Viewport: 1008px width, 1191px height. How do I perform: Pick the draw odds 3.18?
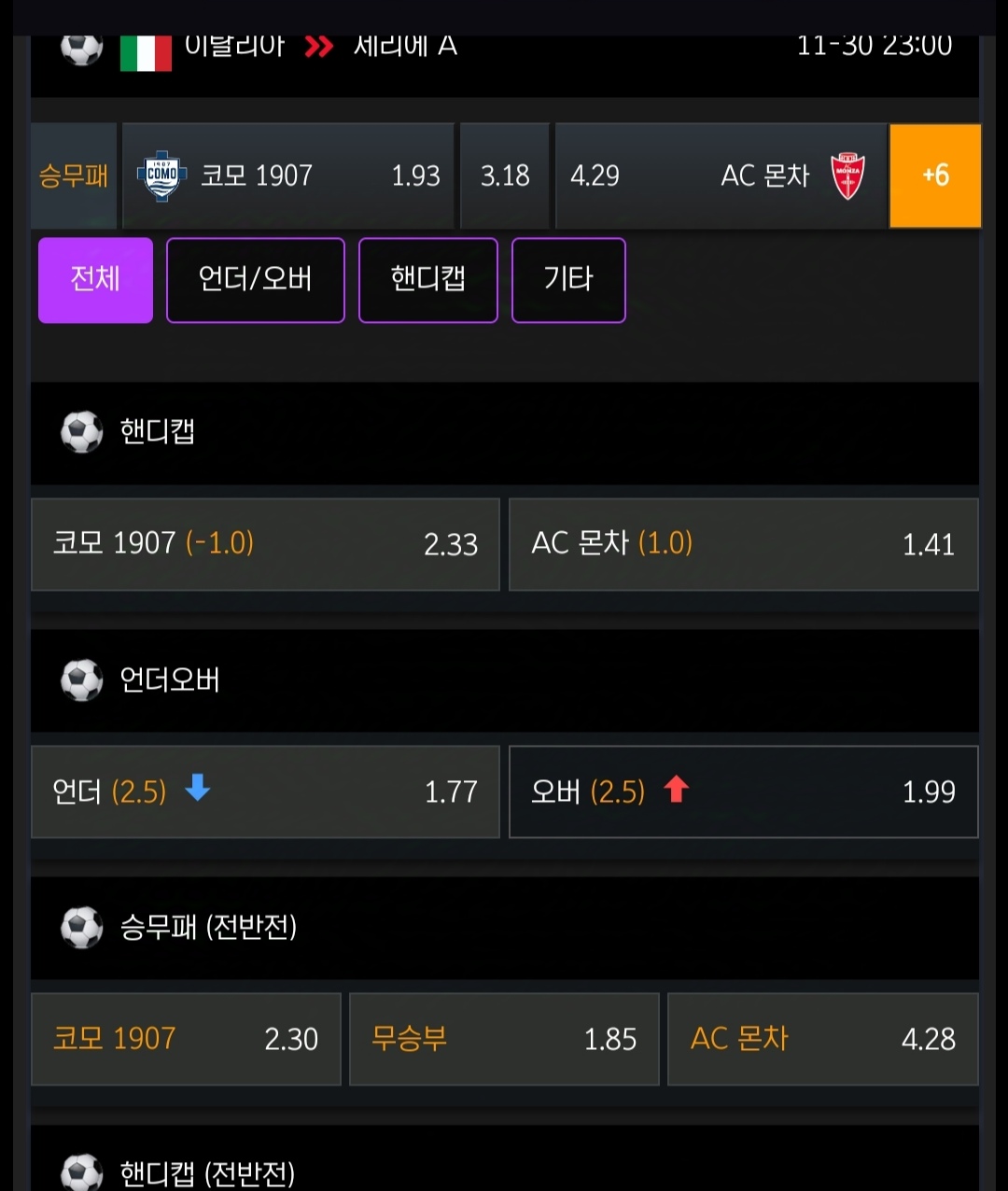(505, 175)
